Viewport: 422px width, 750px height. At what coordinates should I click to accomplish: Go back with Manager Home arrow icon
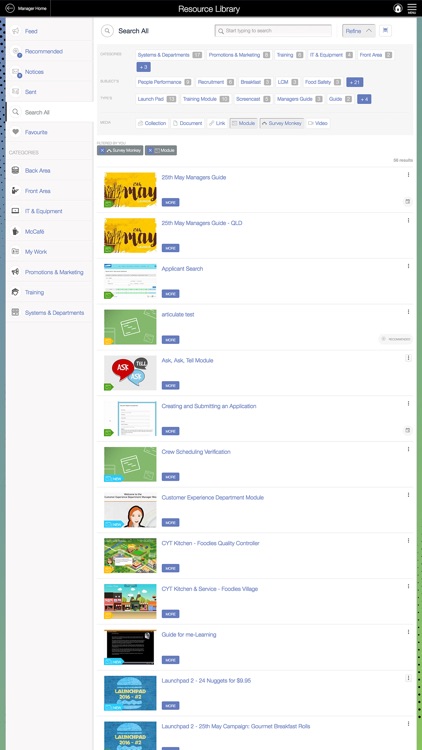pyautogui.click(x=10, y=8)
